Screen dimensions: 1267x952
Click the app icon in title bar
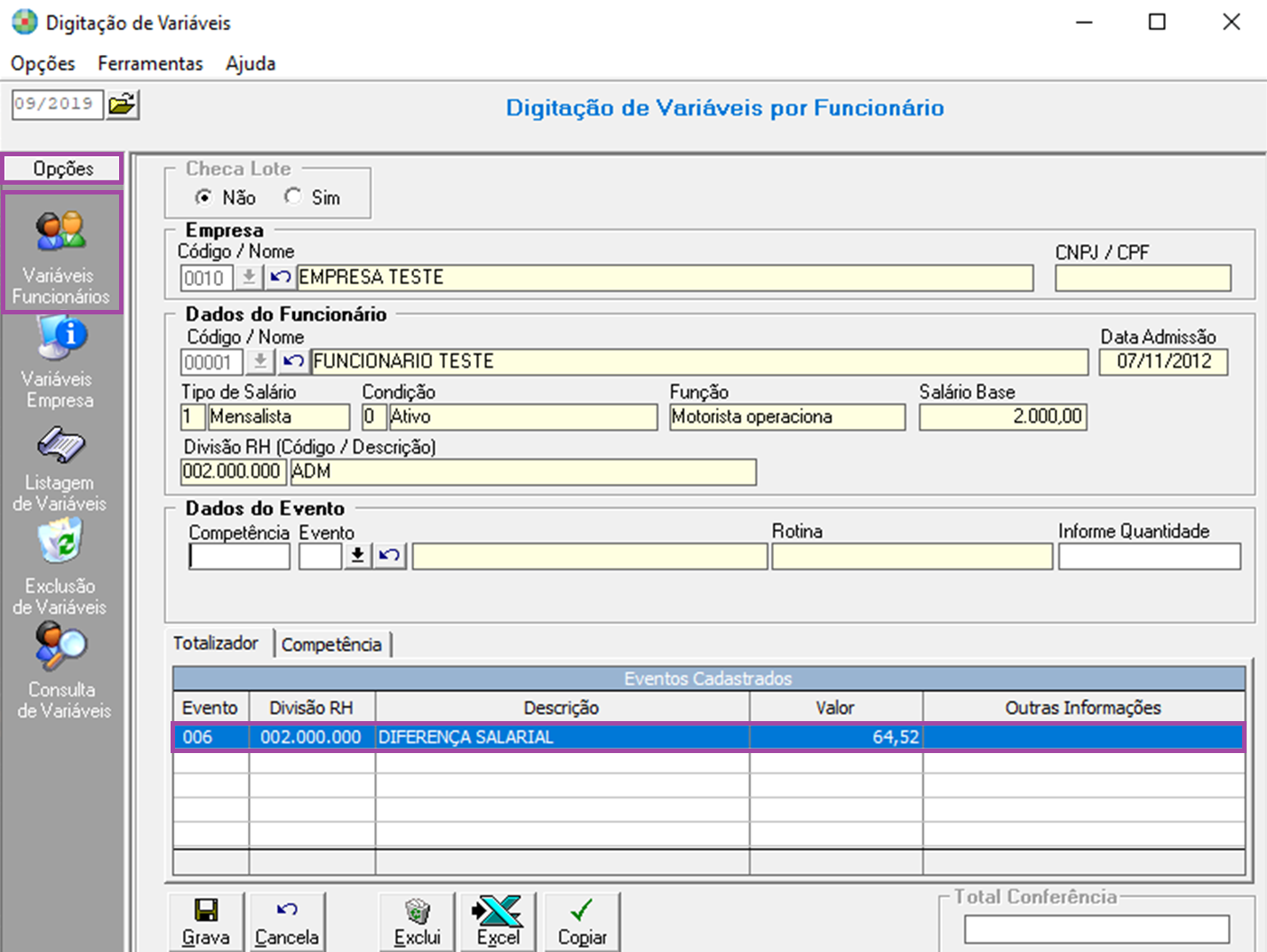click(24, 22)
